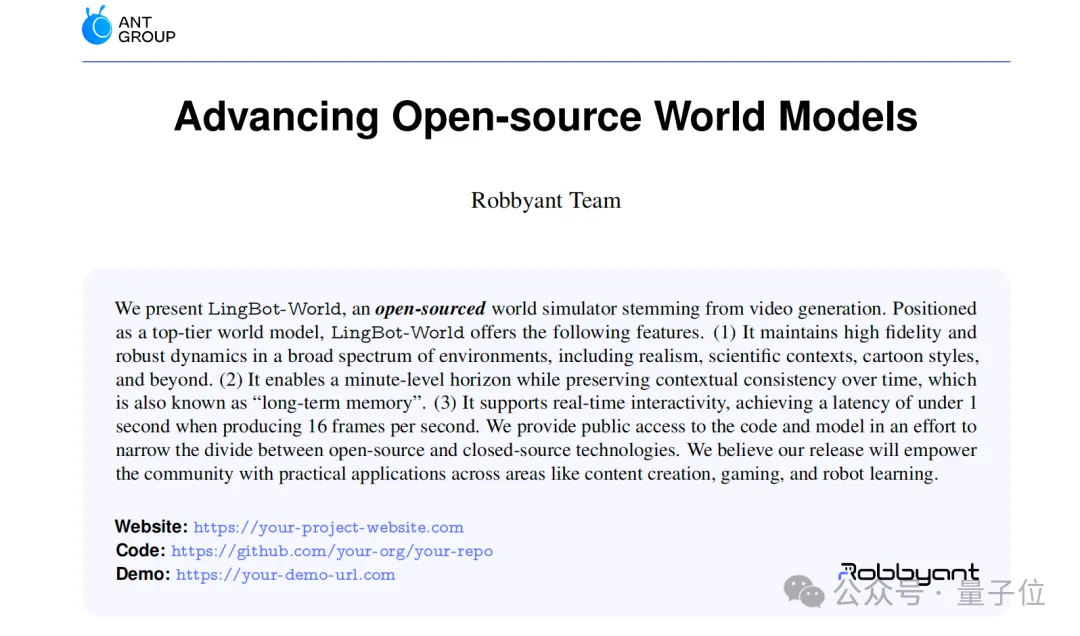The image size is (1080, 636).
Task: Open the GitHub your-org/your-repo code link
Action: point(331,551)
